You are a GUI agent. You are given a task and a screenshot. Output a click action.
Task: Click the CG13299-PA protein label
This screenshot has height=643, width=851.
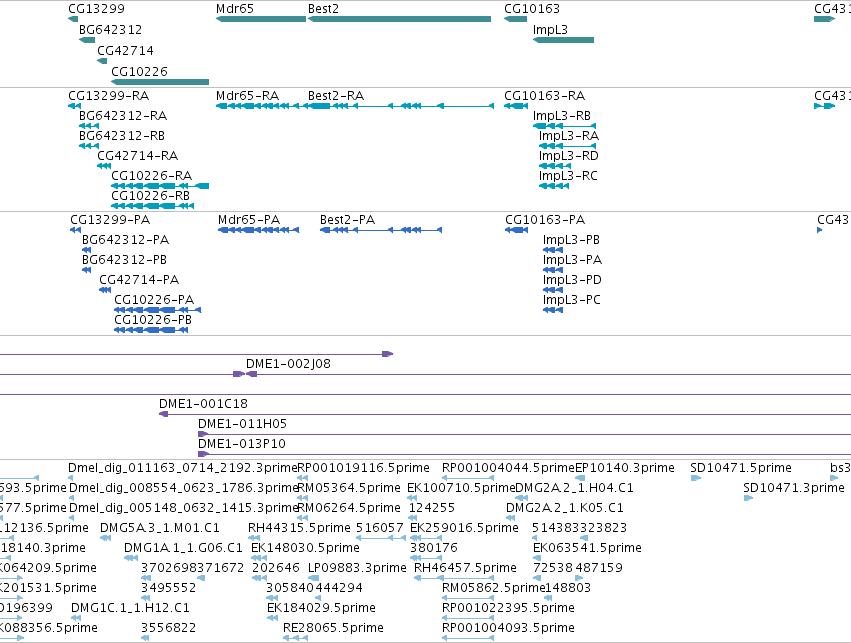pos(110,220)
